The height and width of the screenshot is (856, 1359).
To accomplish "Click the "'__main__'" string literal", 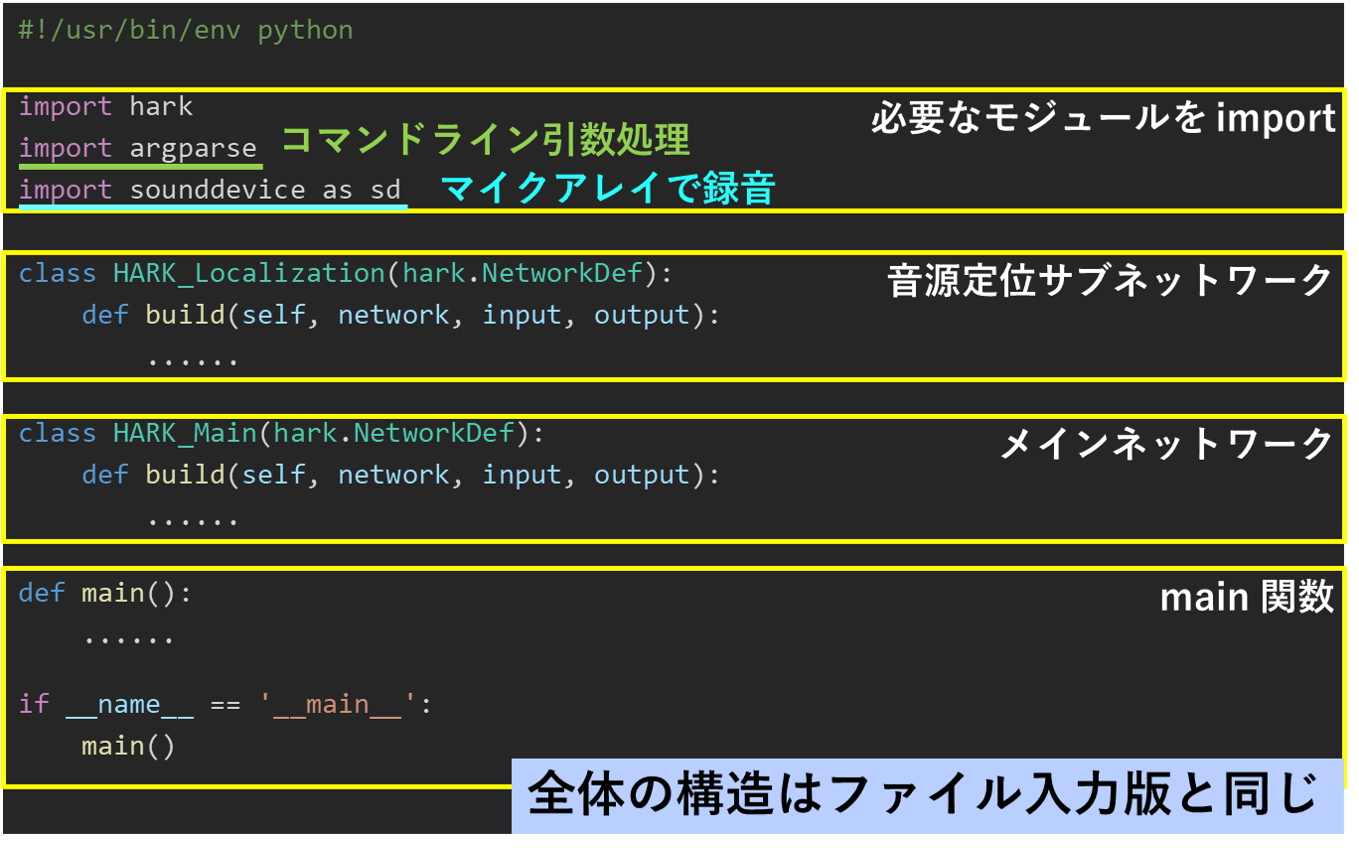I will tap(339, 704).
